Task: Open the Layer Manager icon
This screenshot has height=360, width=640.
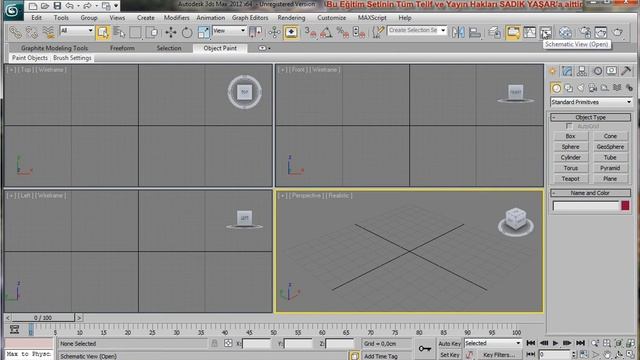Action: [x=494, y=32]
